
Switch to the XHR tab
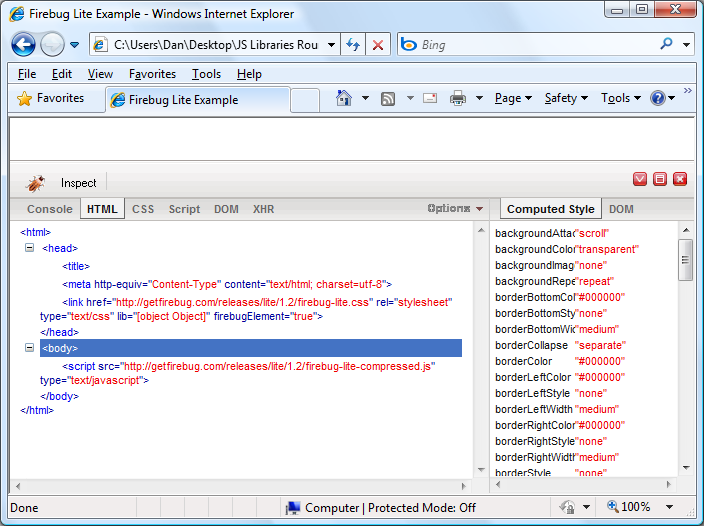point(263,209)
